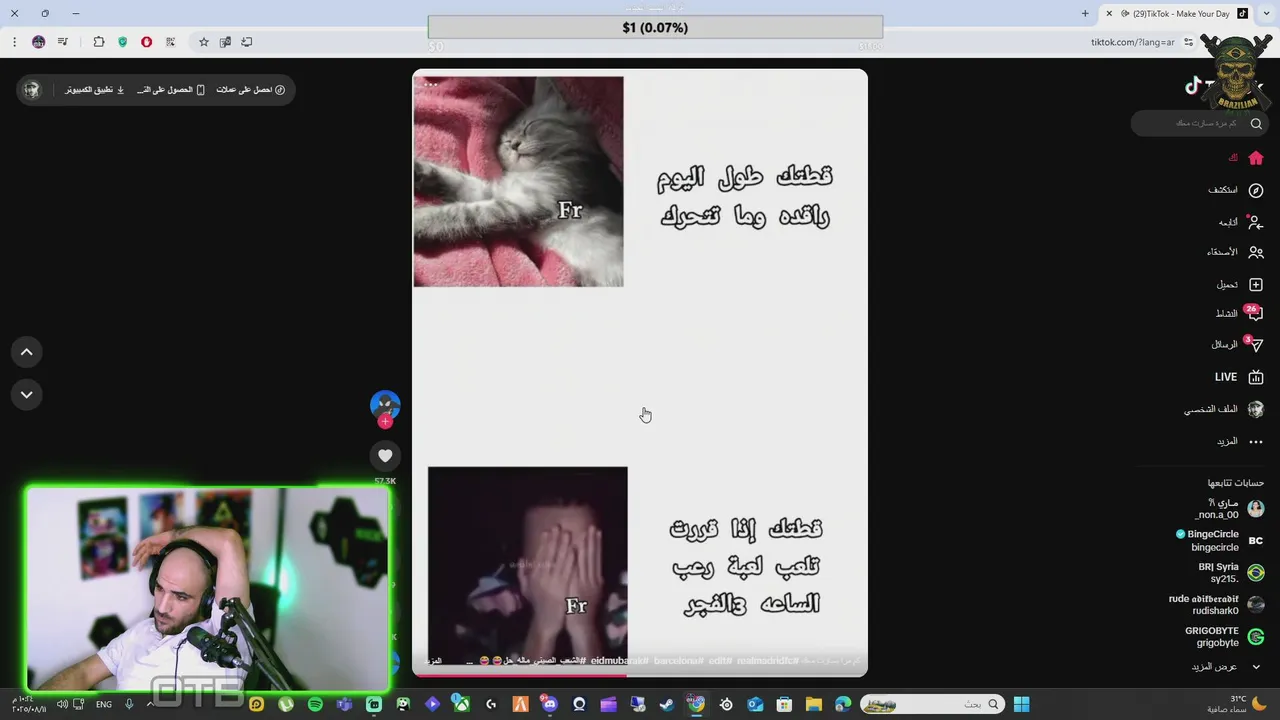1280x720 pixels.
Task: Click the hashtag #barcelona
Action: coord(679,661)
